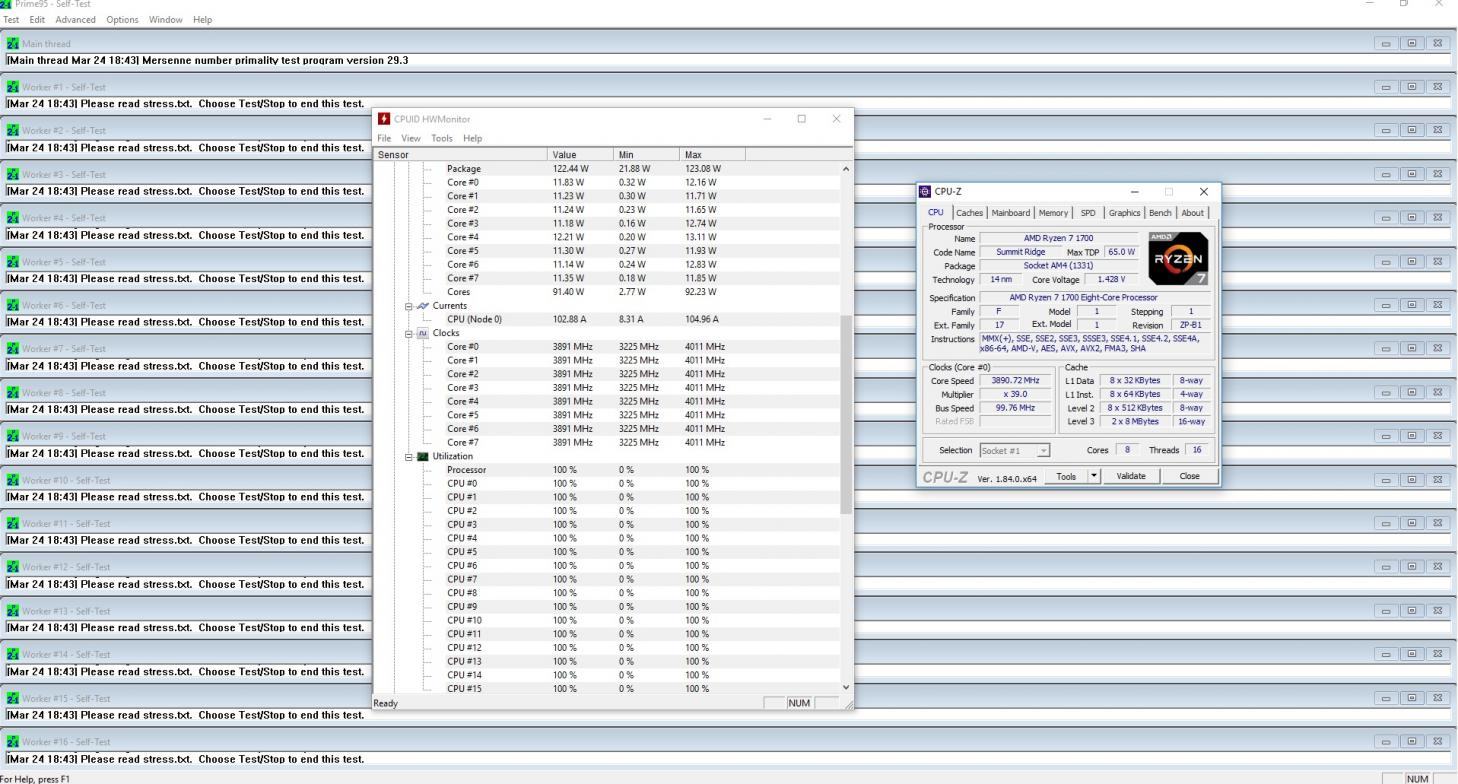This screenshot has height=784, width=1458.
Task: Click the Worker #13 window icon
Action: click(x=12, y=611)
